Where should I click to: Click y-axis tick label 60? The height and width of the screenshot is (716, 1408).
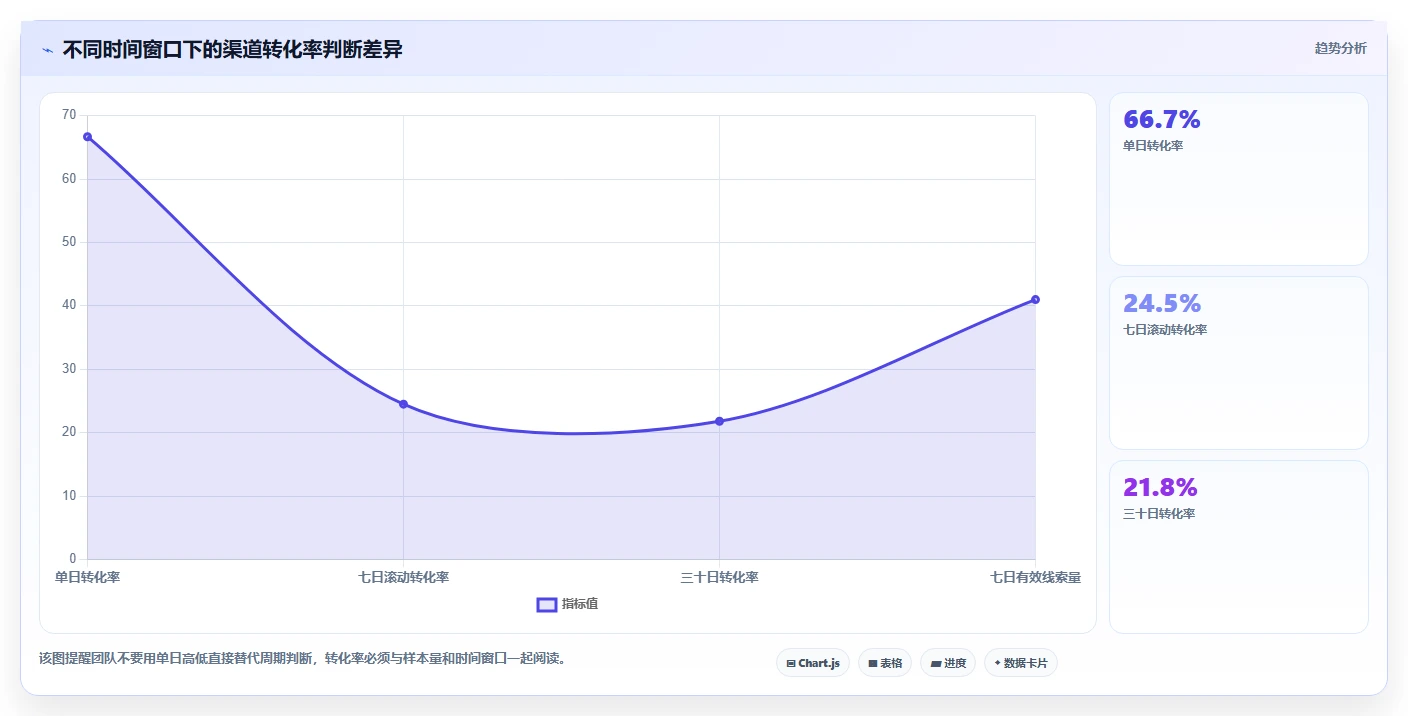[69, 179]
